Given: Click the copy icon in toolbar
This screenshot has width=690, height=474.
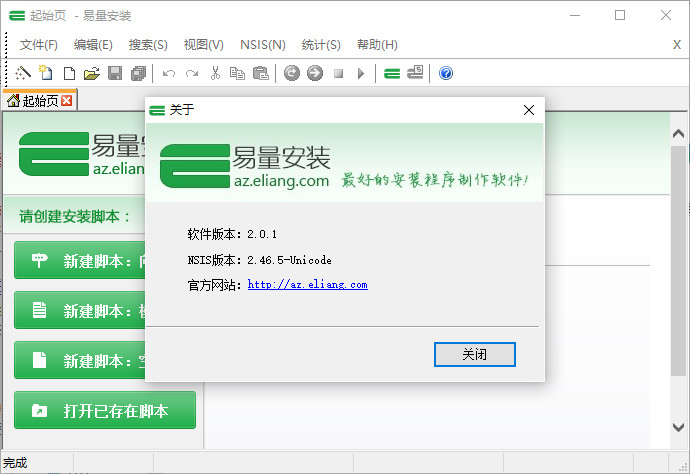Looking at the screenshot, I should [x=238, y=73].
